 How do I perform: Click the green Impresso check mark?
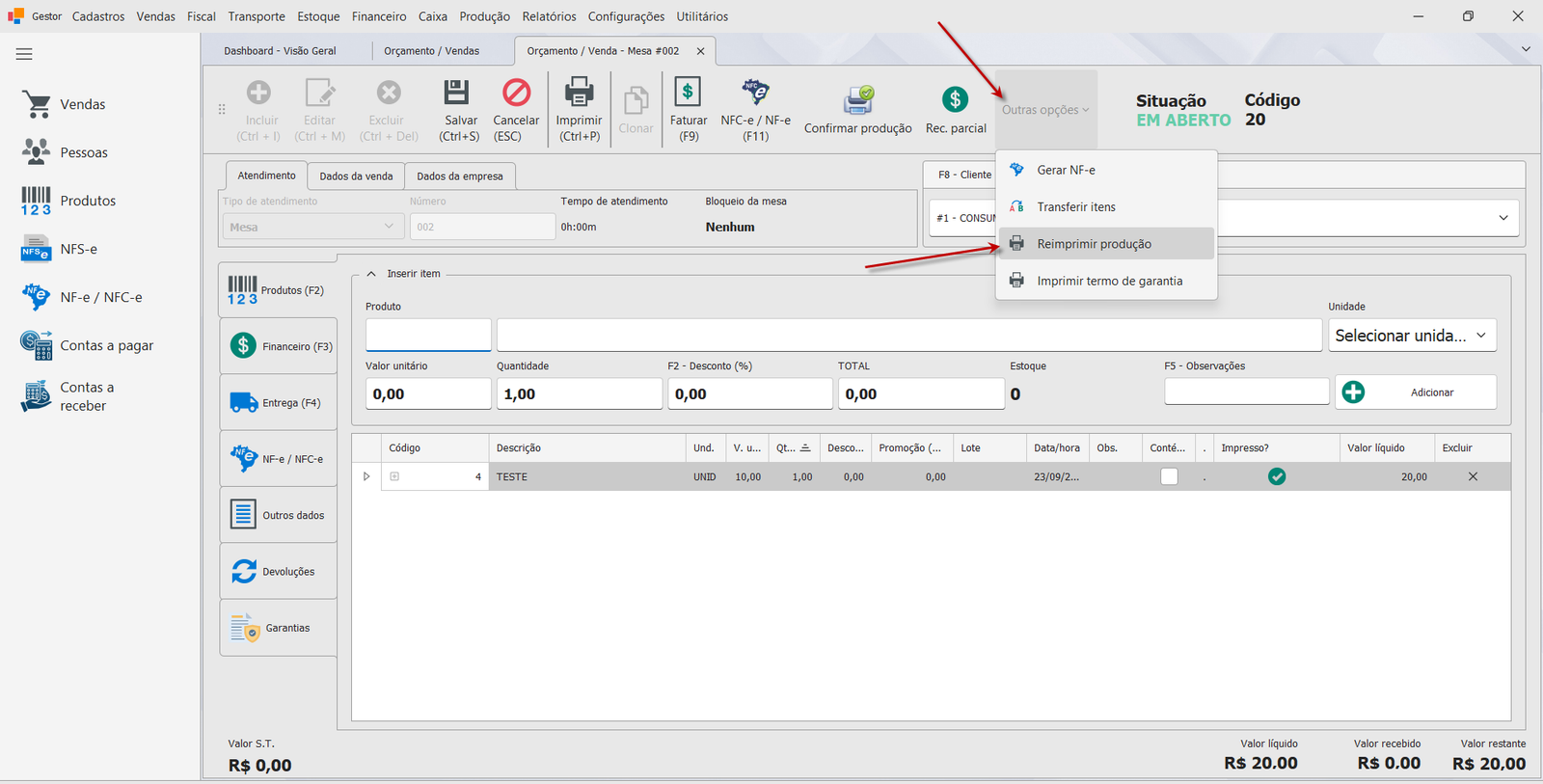tap(1277, 476)
